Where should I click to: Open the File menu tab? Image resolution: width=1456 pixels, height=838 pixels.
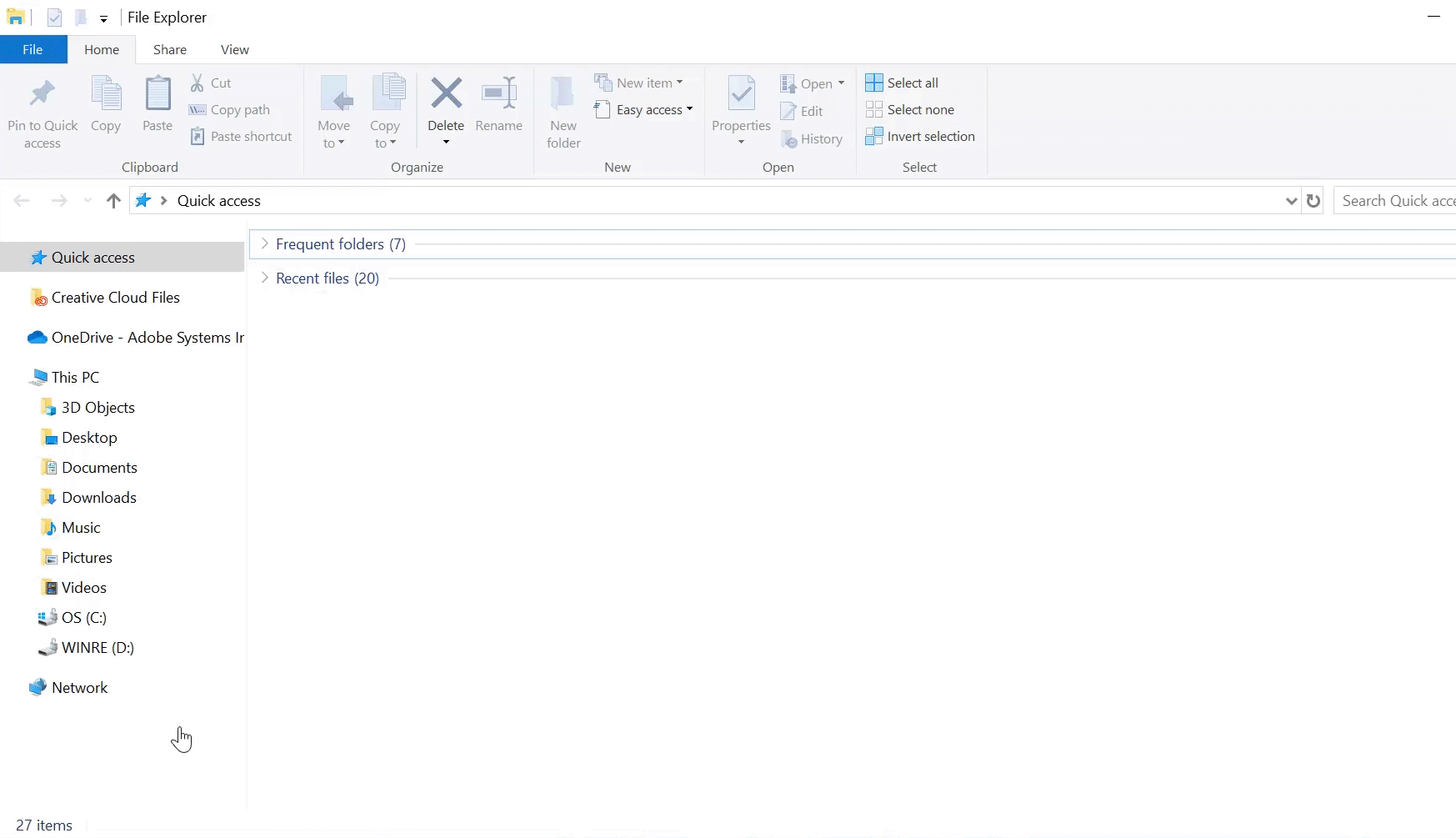coord(33,50)
